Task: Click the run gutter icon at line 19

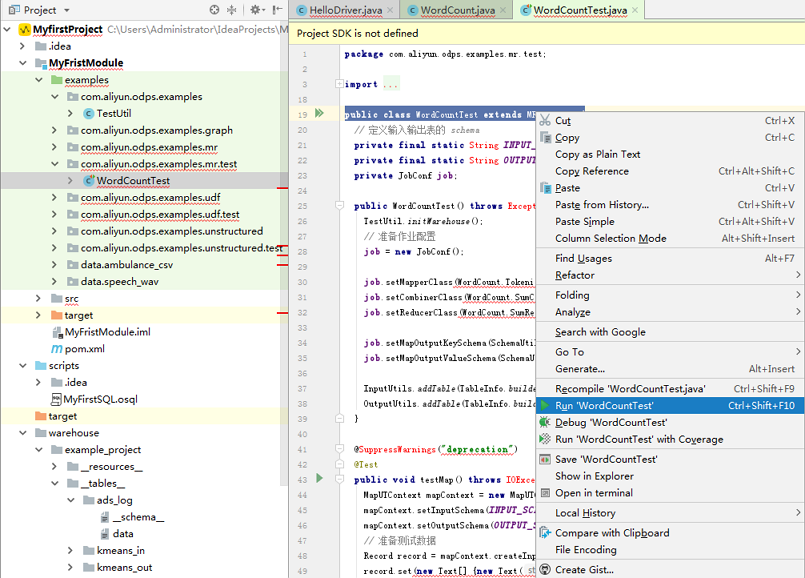Action: pyautogui.click(x=320, y=114)
